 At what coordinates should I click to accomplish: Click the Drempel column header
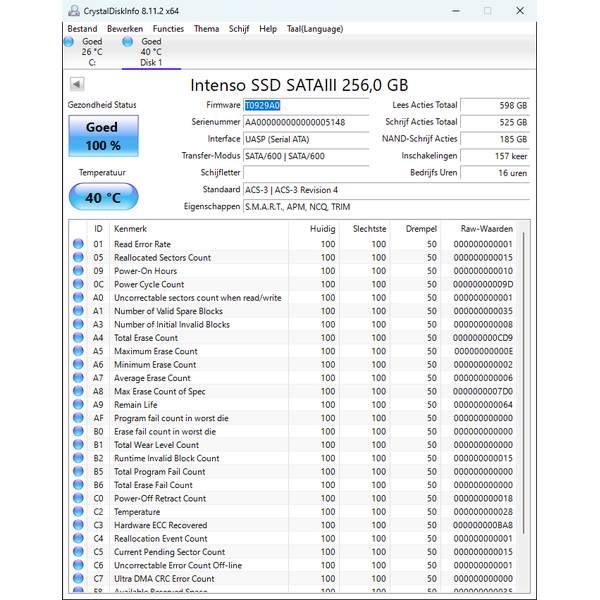(x=416, y=229)
